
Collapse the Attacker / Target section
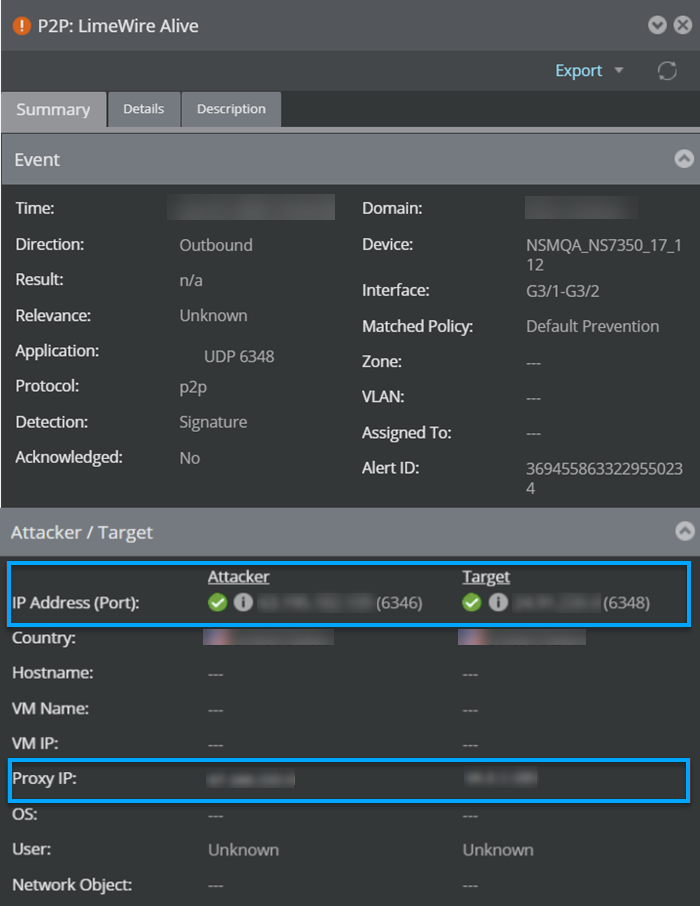coord(685,531)
